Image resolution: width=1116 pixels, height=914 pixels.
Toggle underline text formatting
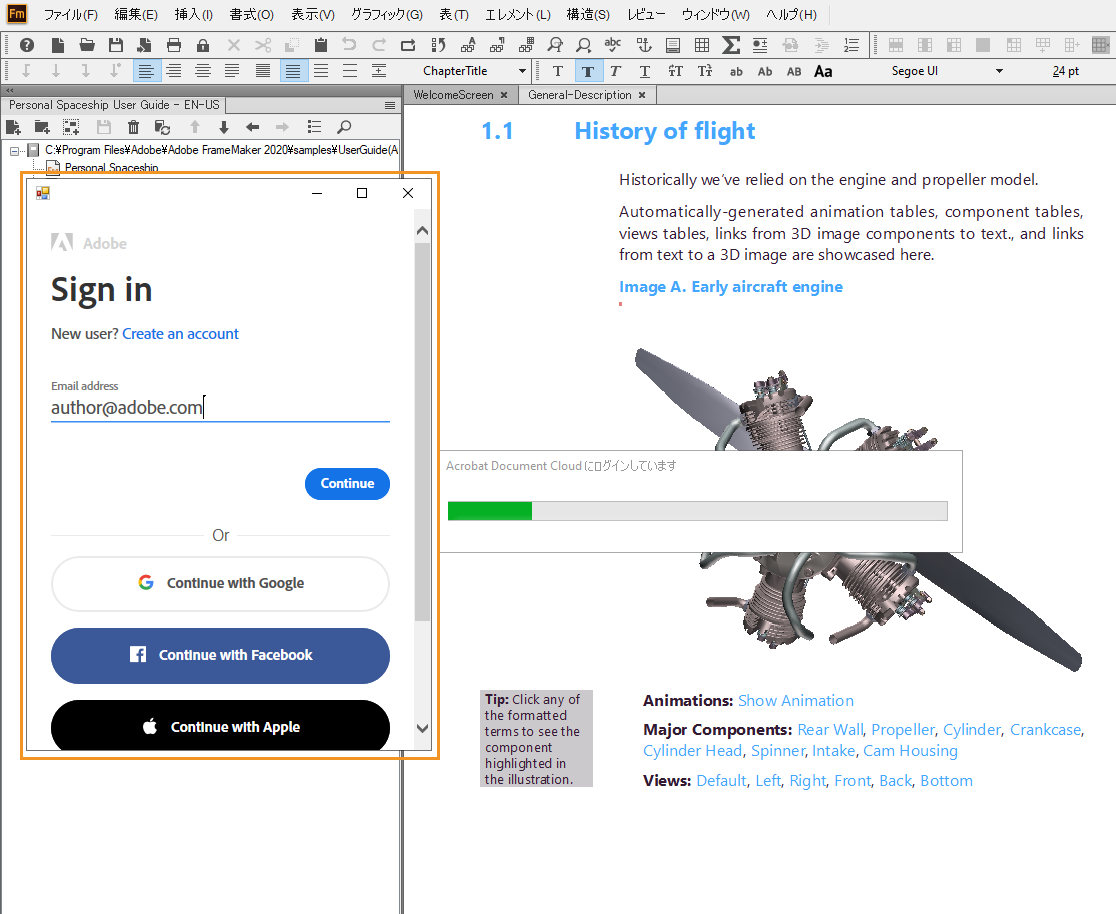[x=644, y=71]
